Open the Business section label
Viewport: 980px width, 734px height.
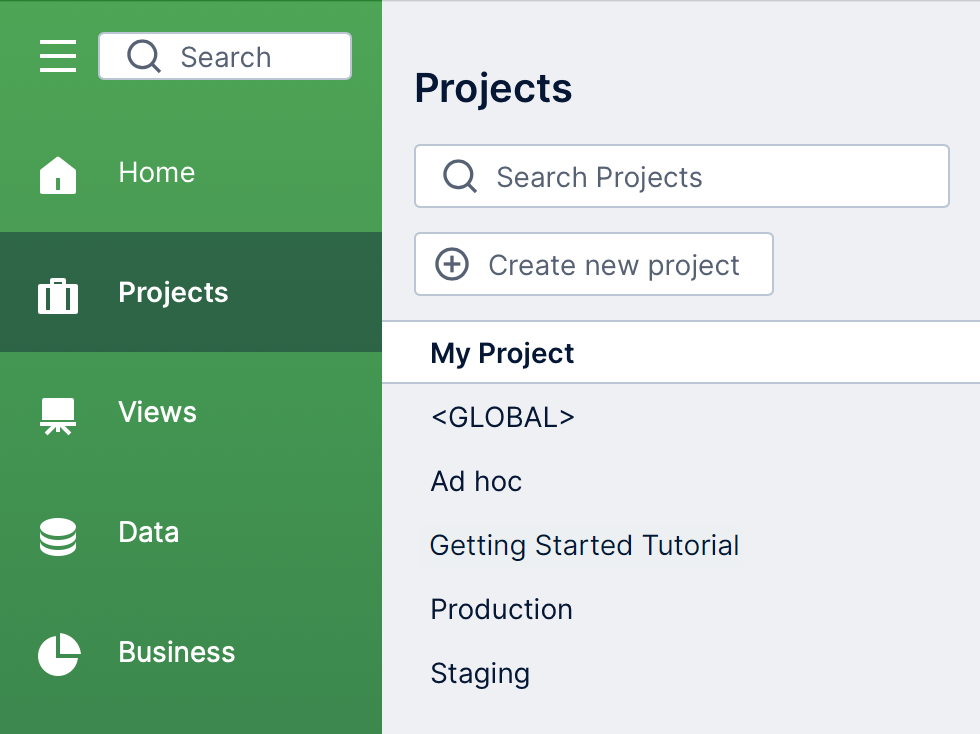click(x=177, y=652)
